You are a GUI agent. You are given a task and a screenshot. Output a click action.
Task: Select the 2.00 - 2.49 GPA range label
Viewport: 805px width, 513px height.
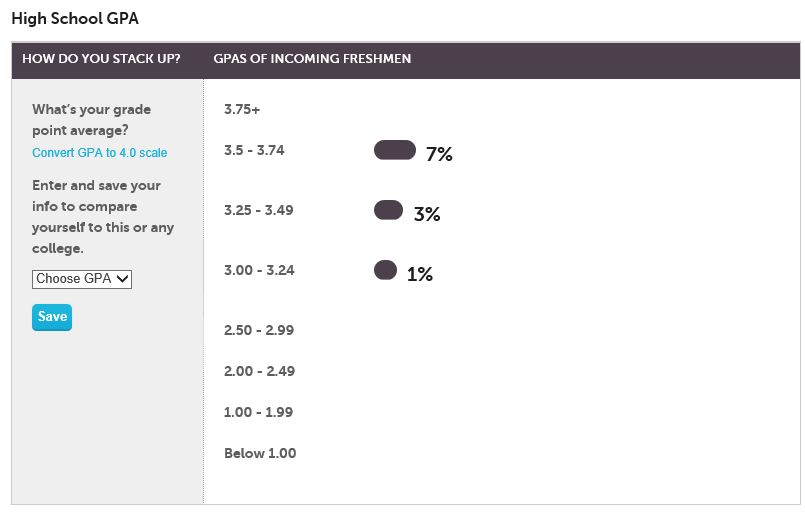click(x=259, y=371)
